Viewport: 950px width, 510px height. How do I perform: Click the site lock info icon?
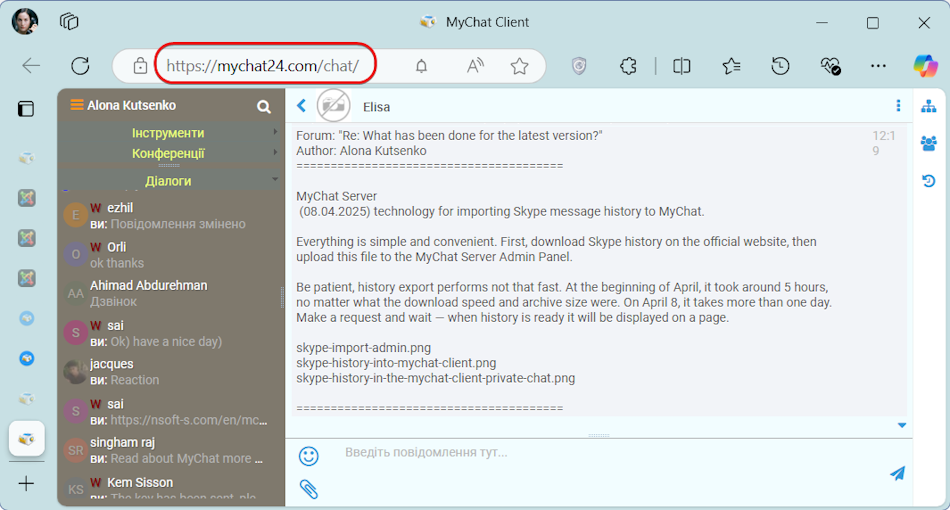click(140, 65)
